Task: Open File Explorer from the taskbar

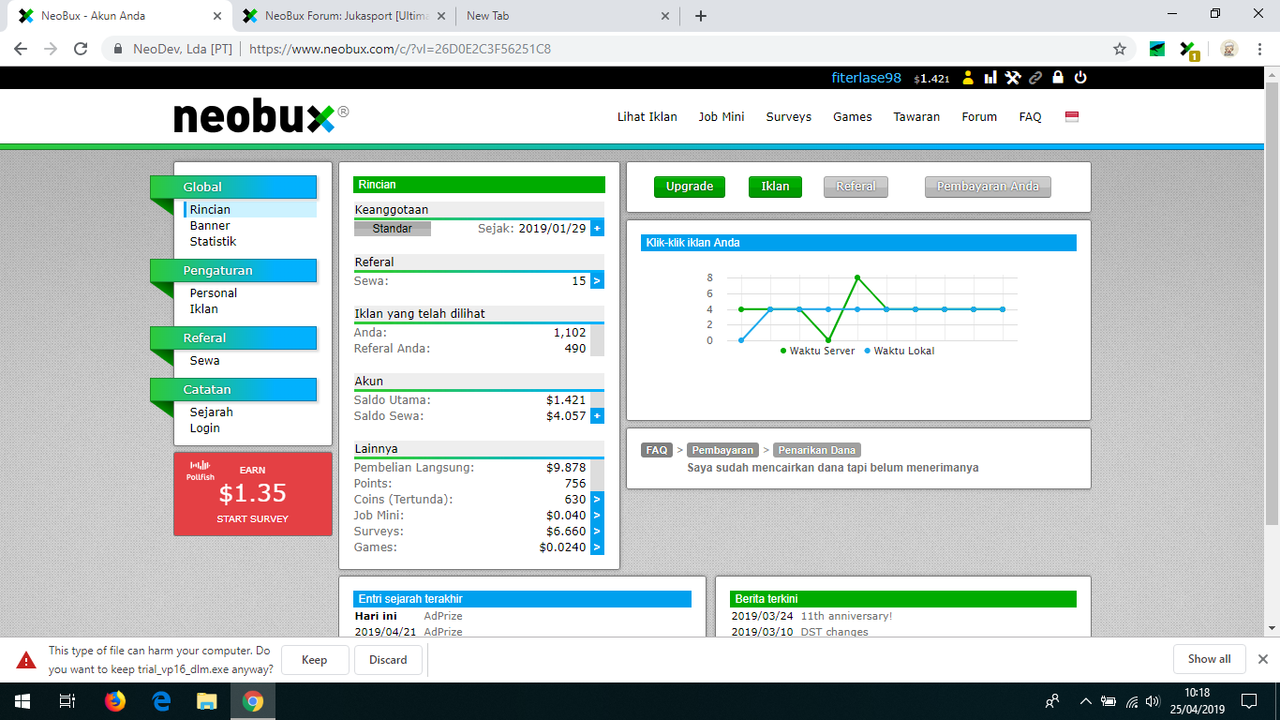Action: pos(207,701)
